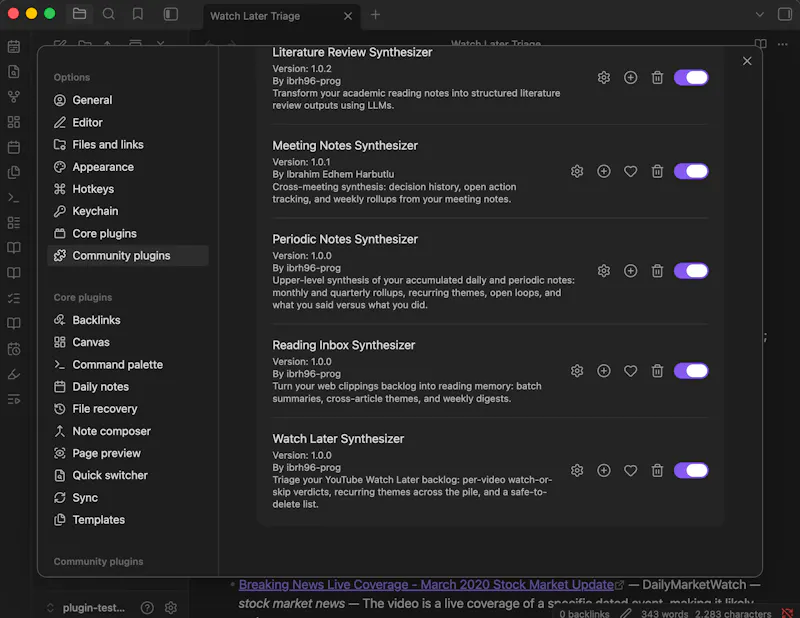This screenshot has width=800, height=618.
Task: Click heart icon for Watch Later Synthesizer
Action: pyautogui.click(x=631, y=471)
